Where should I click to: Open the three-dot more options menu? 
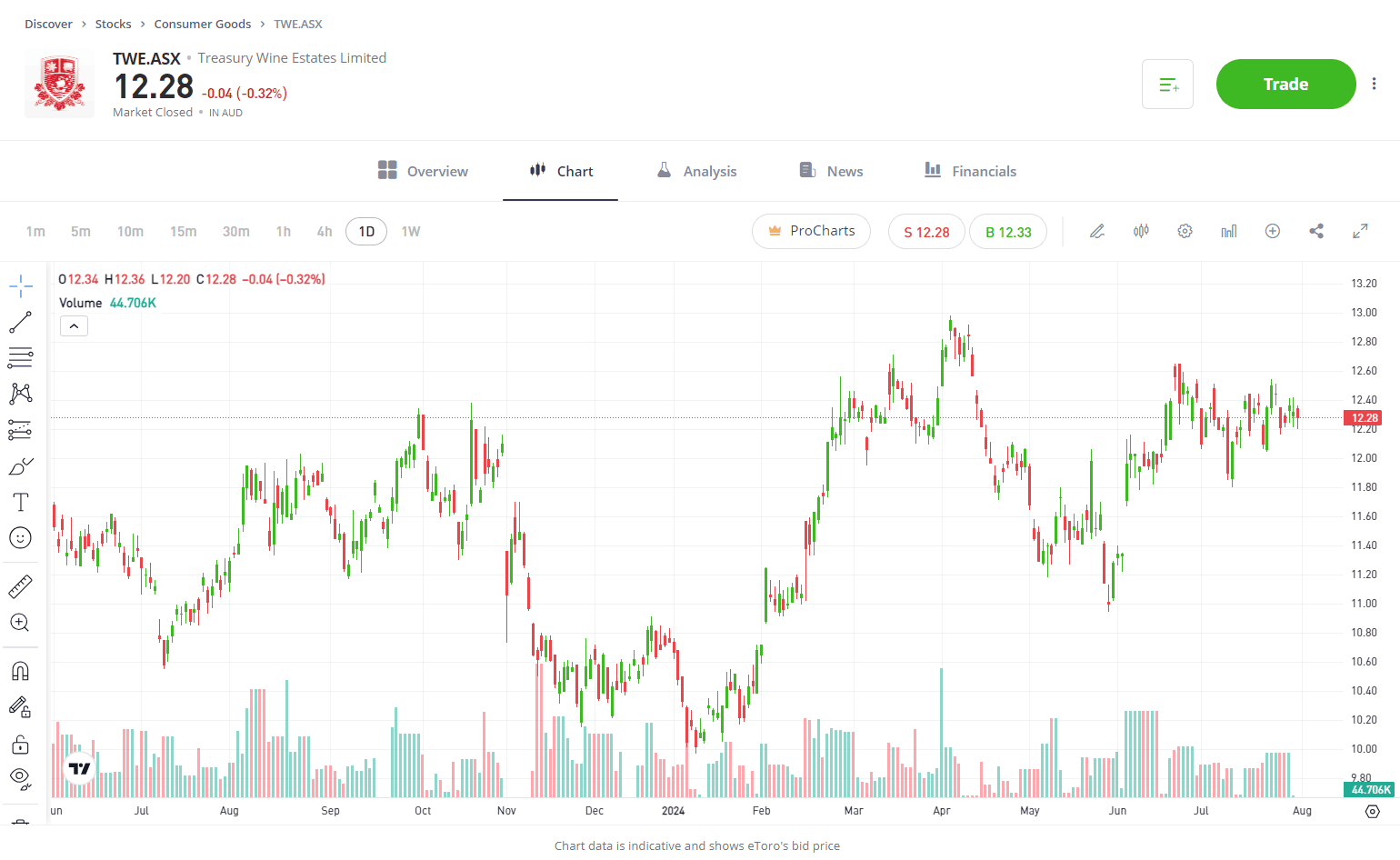(1375, 85)
